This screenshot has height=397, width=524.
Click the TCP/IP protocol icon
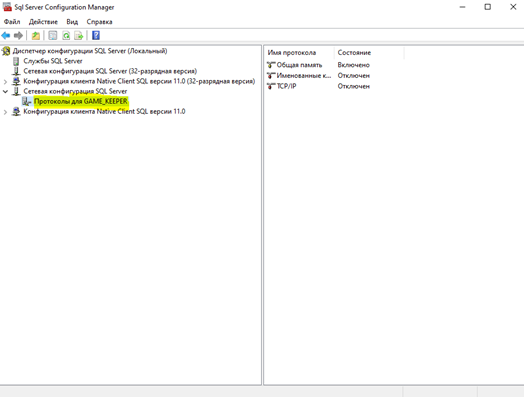point(271,86)
